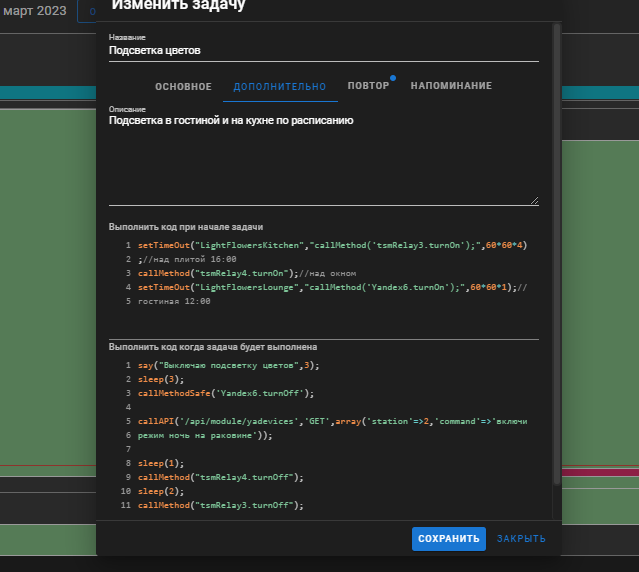Image resolution: width=639 pixels, height=572 pixels.
Task: Click 'март 2023' in background calendar
Action: click(x=35, y=11)
